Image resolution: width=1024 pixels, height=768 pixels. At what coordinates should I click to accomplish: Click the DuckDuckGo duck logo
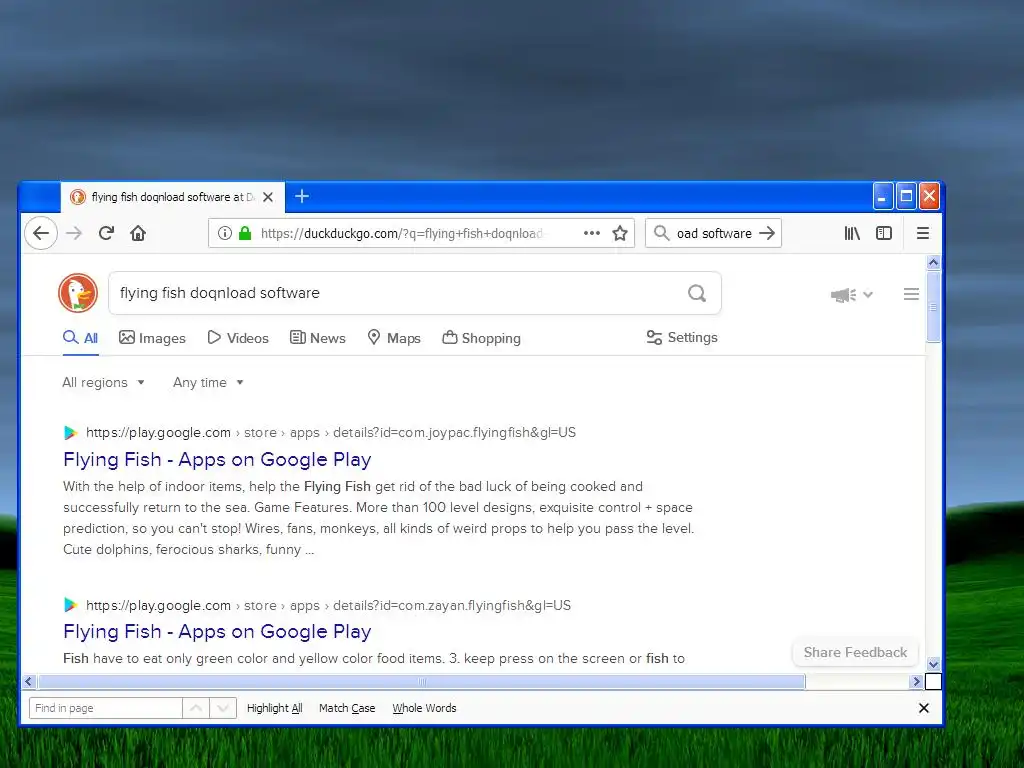coord(78,293)
